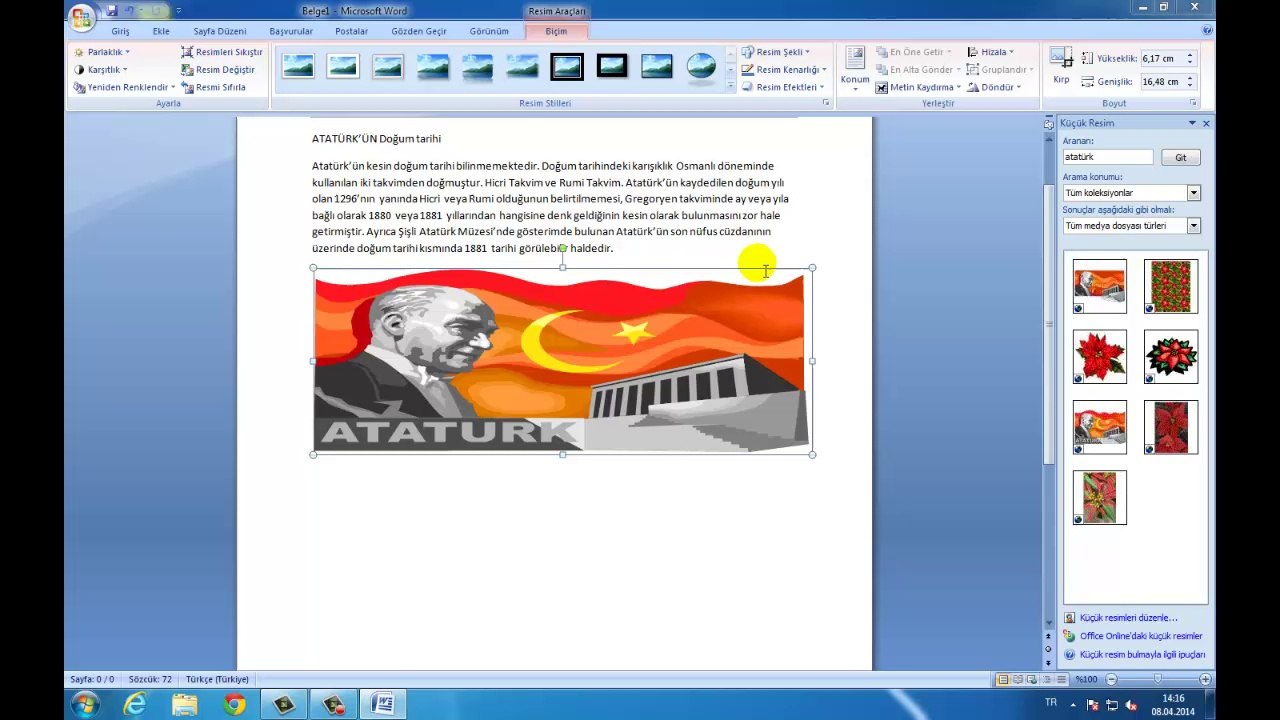This screenshot has height=720, width=1280.
Task: Switch to the Sayfa Düzeni tab
Action: point(219,31)
